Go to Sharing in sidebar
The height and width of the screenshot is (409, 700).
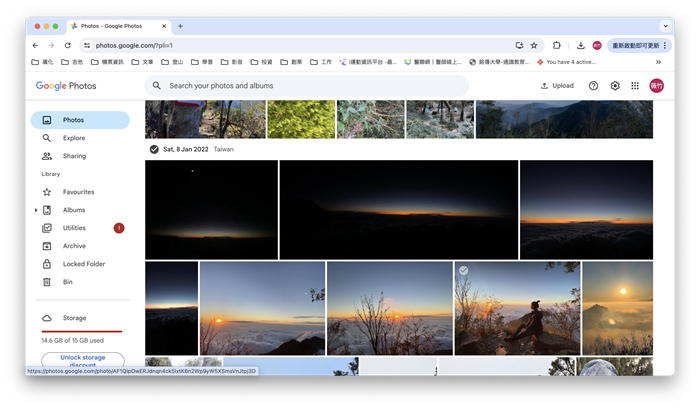coord(74,156)
